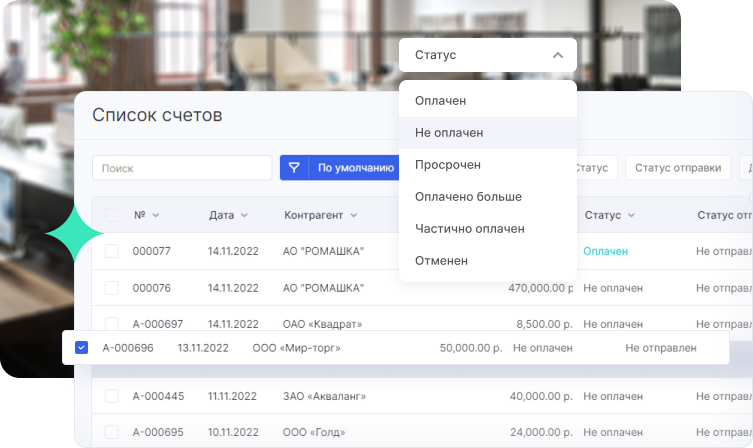The width and height of the screenshot is (753, 448).
Task: Tick checkbox for invoice 000076
Action: click(111, 288)
